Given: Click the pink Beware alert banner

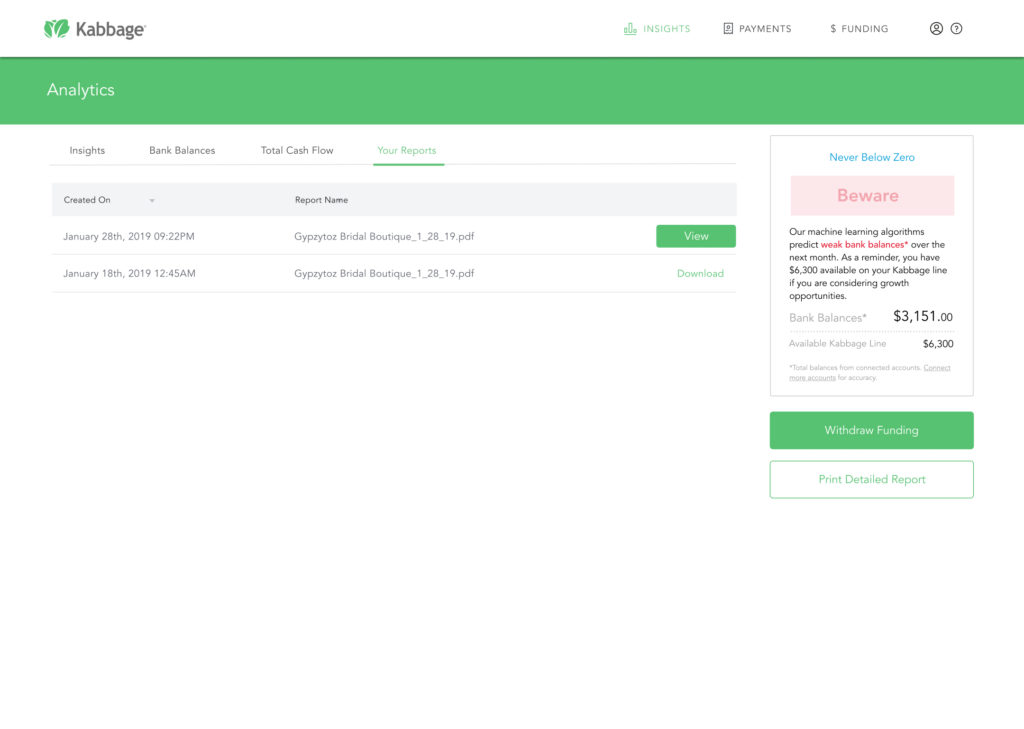Looking at the screenshot, I should [x=872, y=196].
